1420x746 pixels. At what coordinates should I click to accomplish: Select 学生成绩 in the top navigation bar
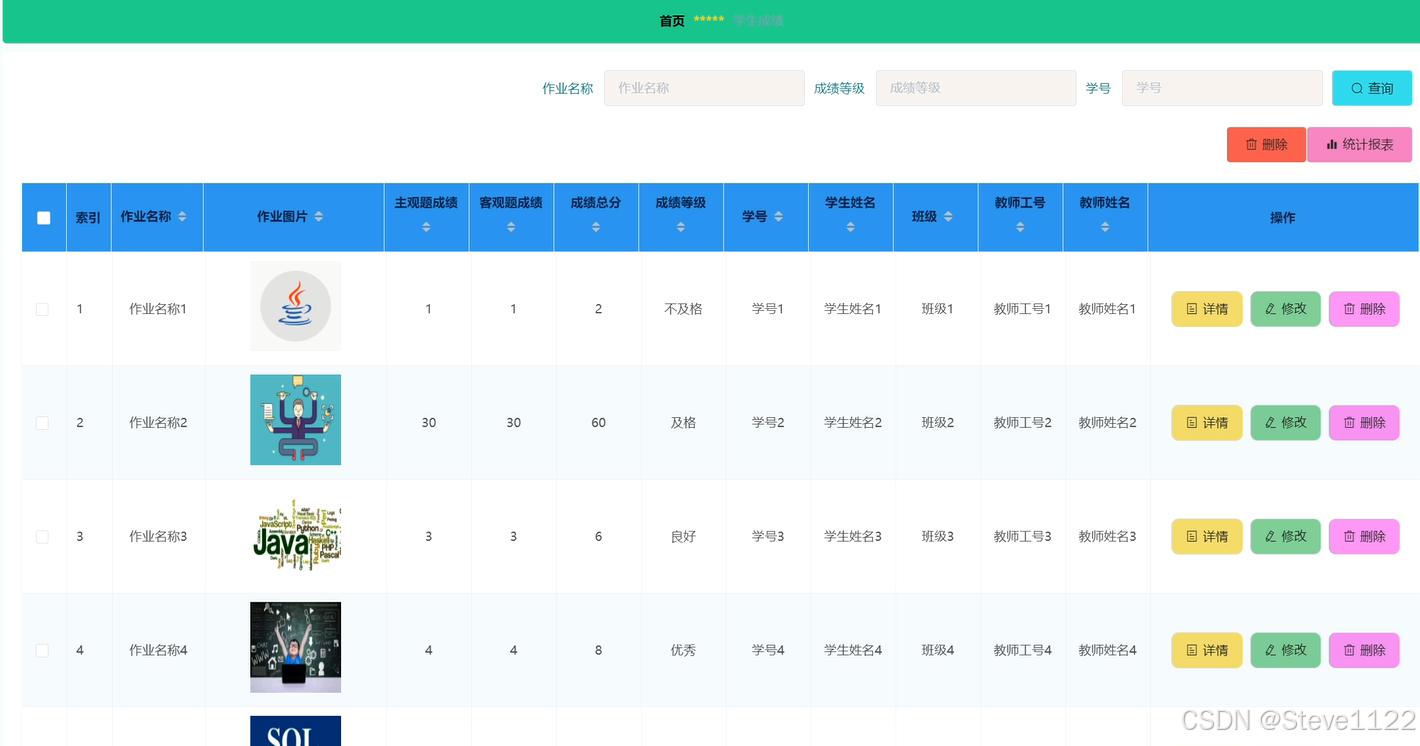tap(757, 20)
